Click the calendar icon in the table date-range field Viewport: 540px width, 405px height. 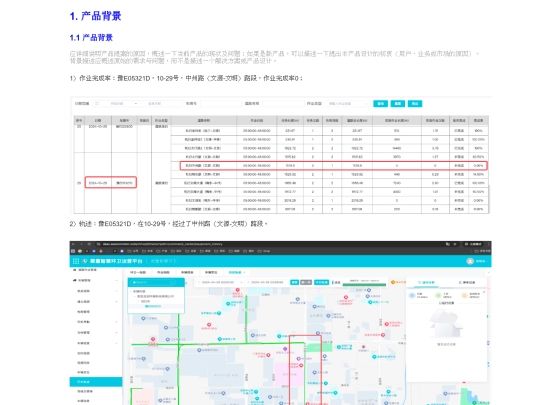click(x=97, y=103)
